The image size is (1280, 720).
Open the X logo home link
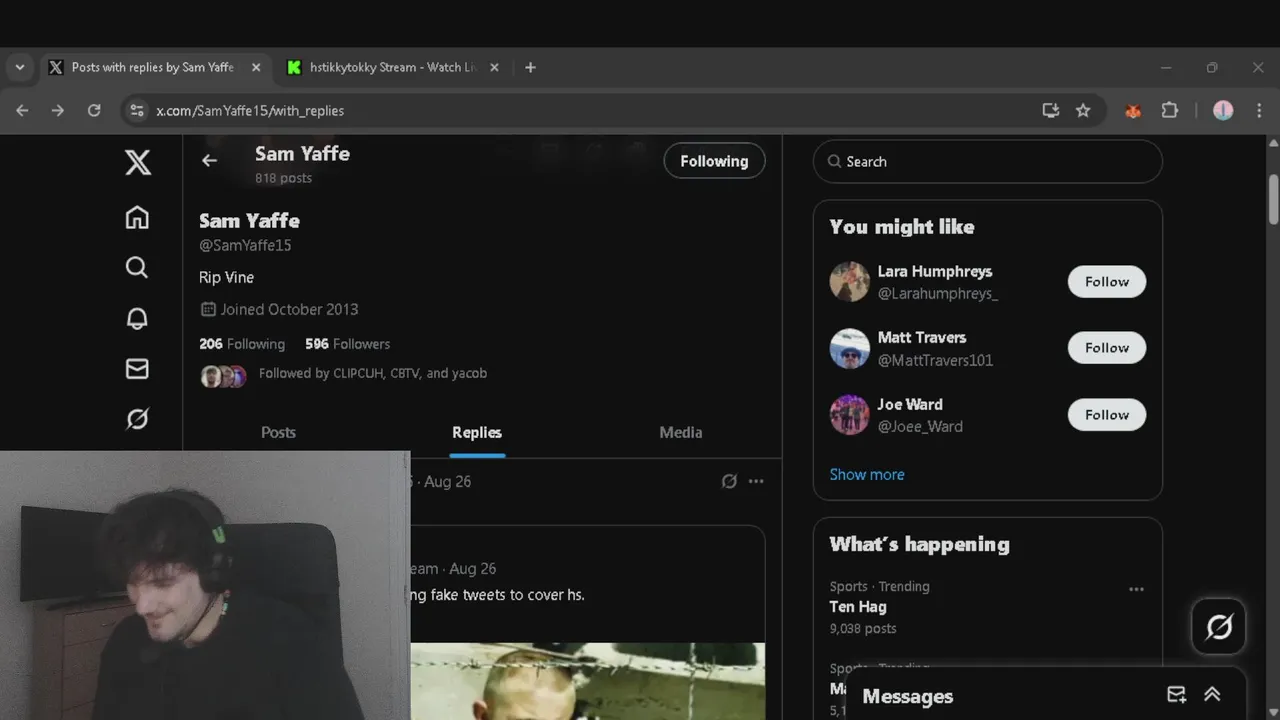[x=138, y=162]
